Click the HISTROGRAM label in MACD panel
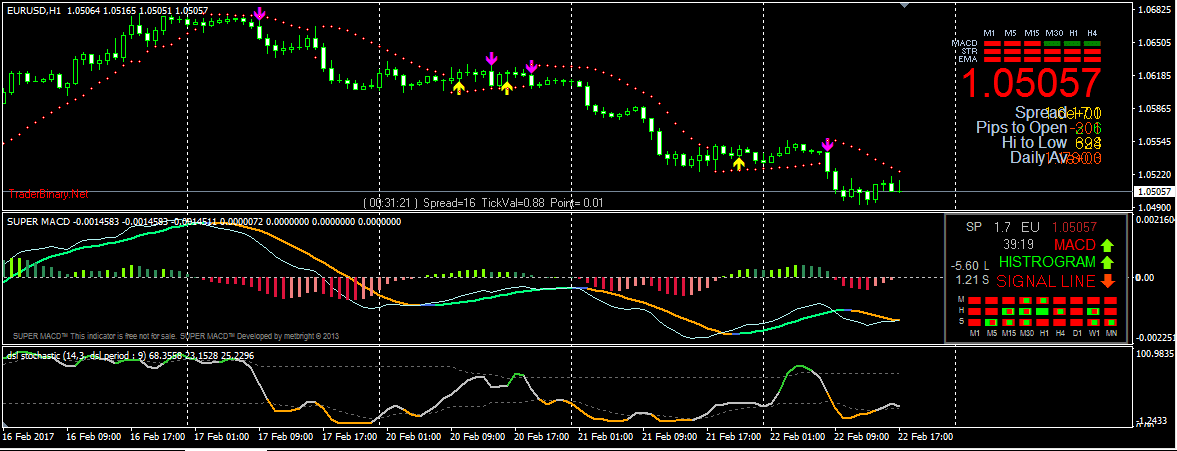 1046,262
